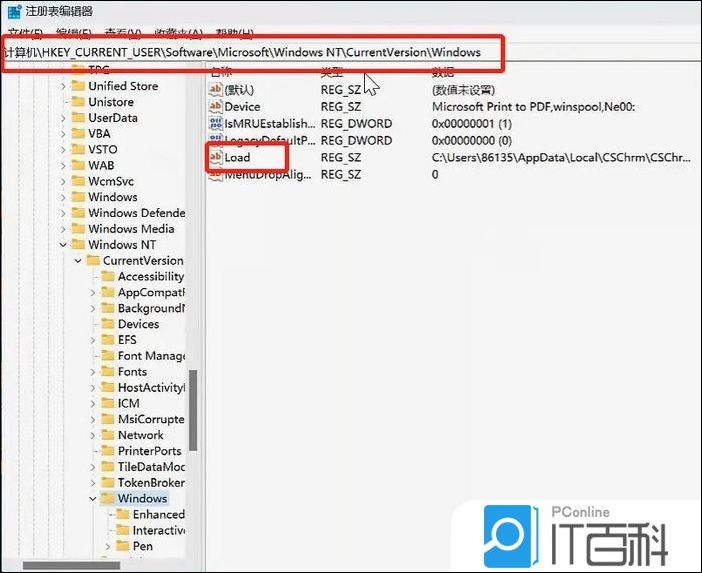Screen dimensions: 702x573
Task: Select the Background tree key
Action: pyautogui.click(x=151, y=308)
